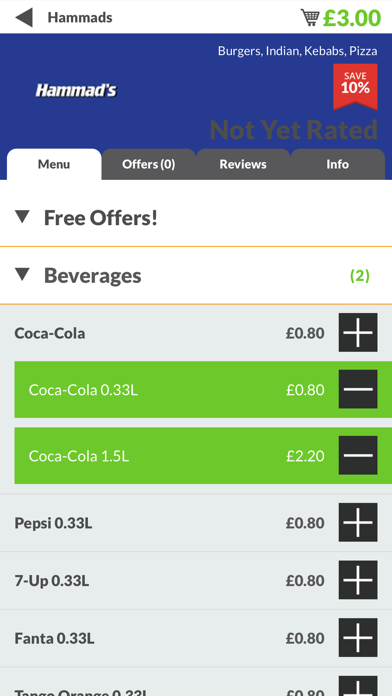Viewport: 392px width, 696px height.
Task: Collapse the Free Offers! section triangle
Action: [x=22, y=217]
